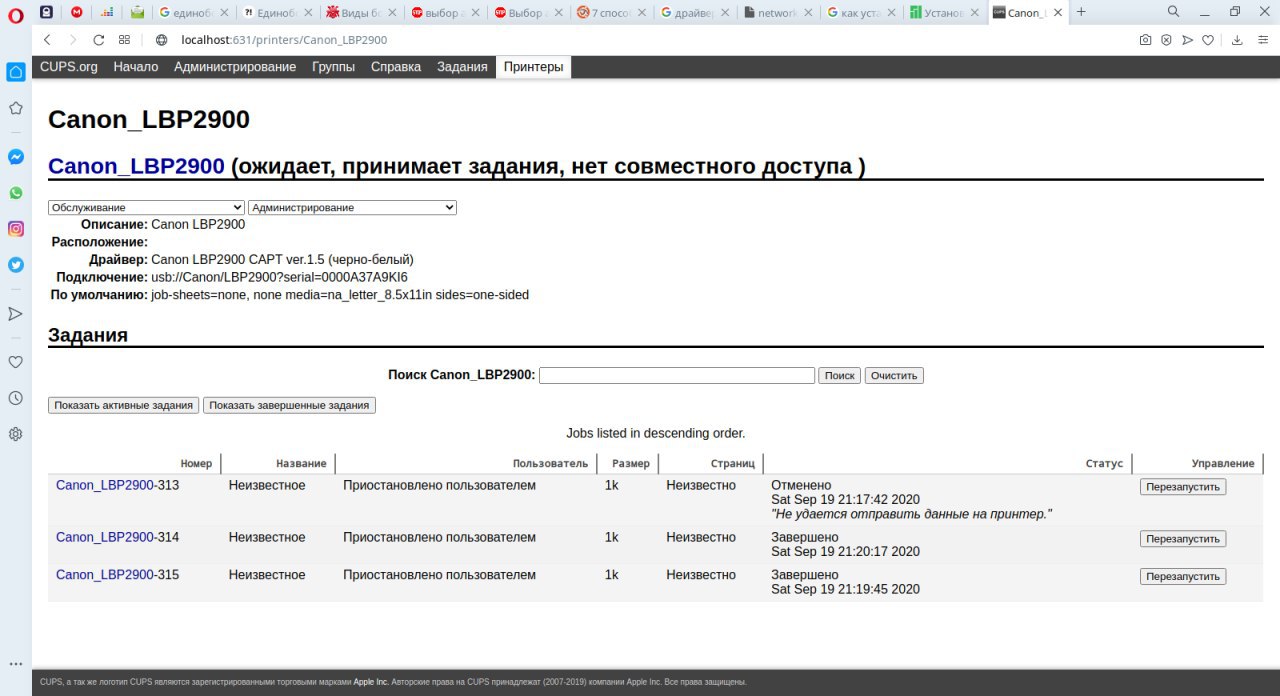Reload the page with the refresh icon
This screenshot has height=696, width=1280.
pos(98,40)
